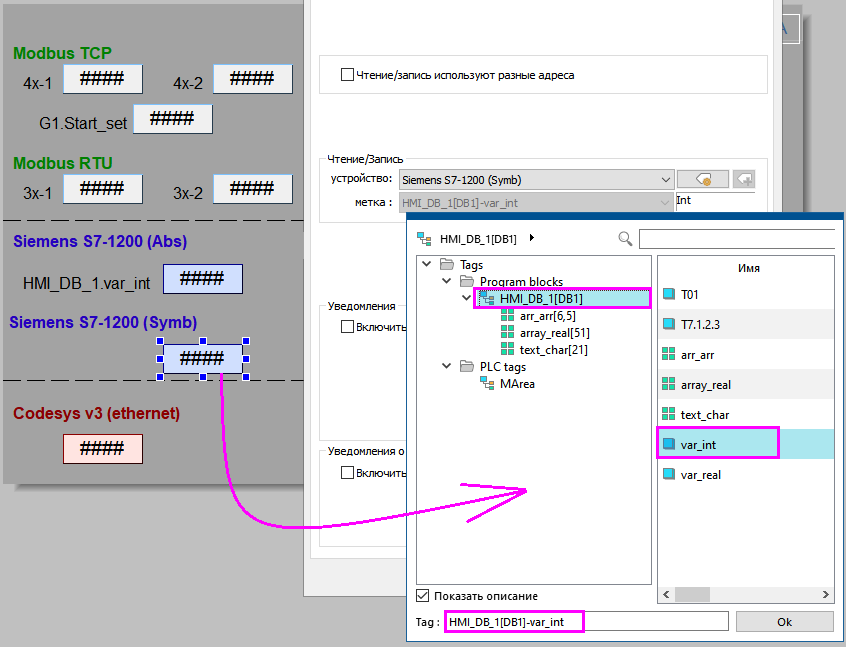The image size is (846, 647).
Task: Select the T01 row label
Action: point(690,295)
